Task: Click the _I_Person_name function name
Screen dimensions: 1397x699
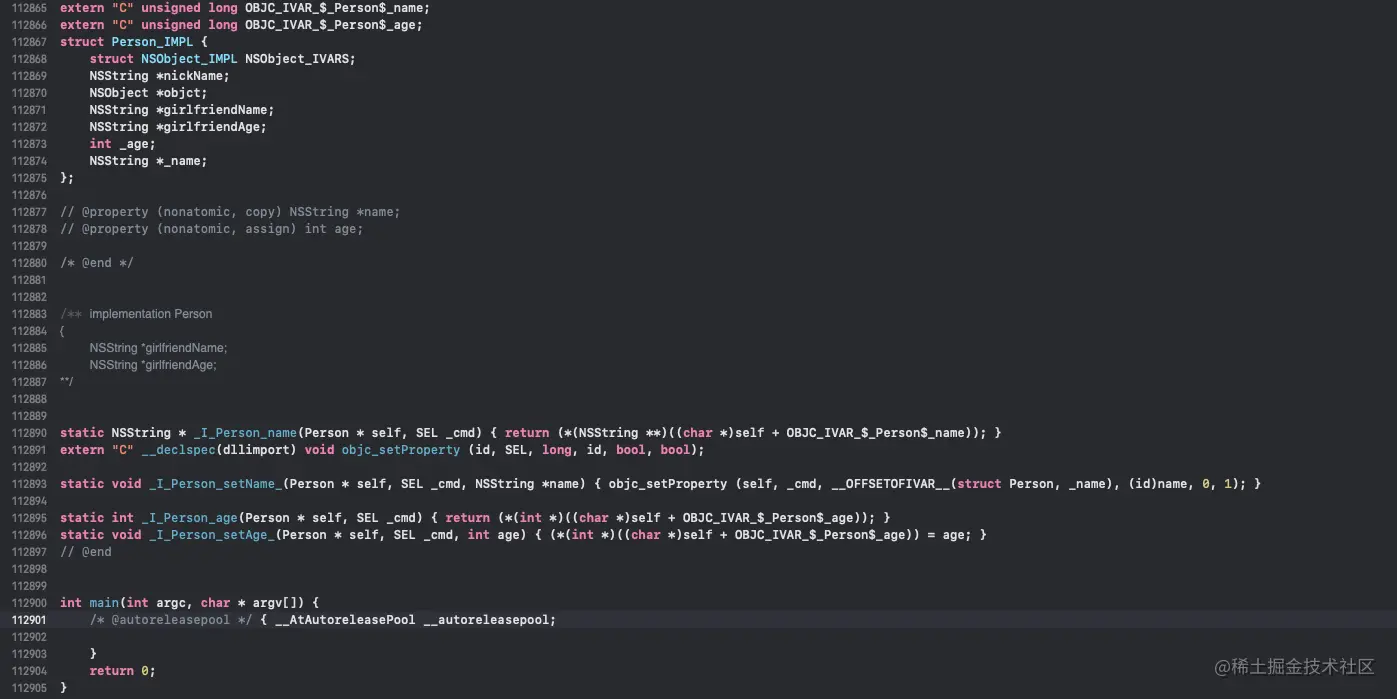Action: point(244,433)
